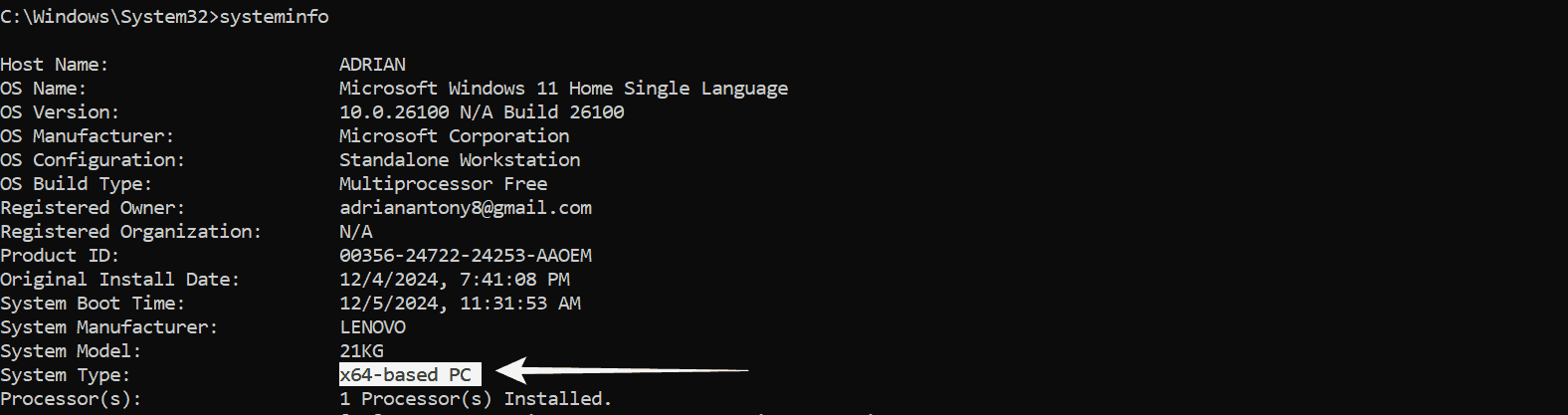The width and height of the screenshot is (1568, 415).
Task: Click the System Boot Time value
Action: tap(460, 303)
